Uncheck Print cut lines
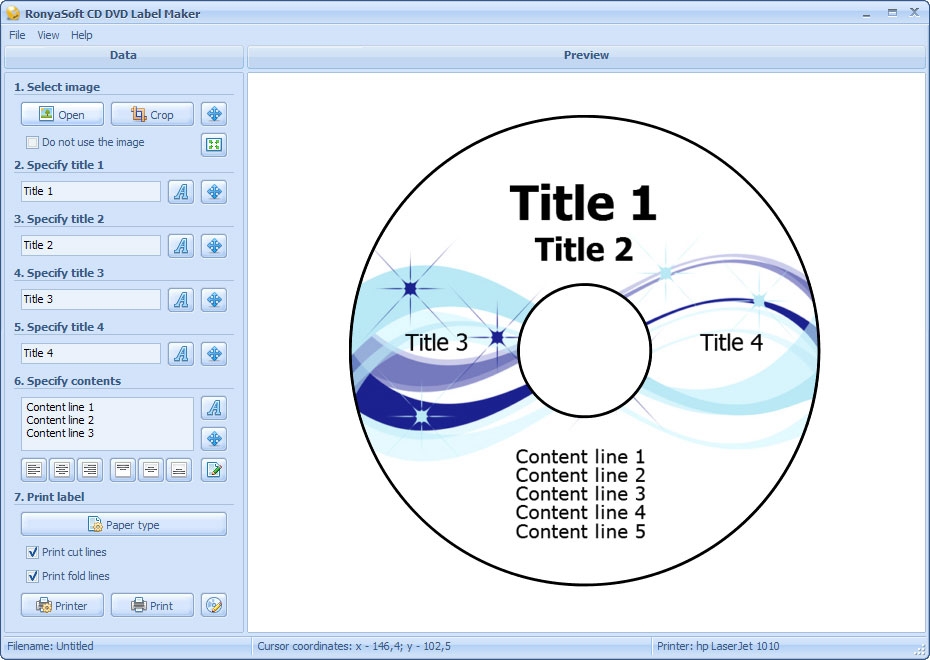This screenshot has height=660, width=930. pos(33,552)
